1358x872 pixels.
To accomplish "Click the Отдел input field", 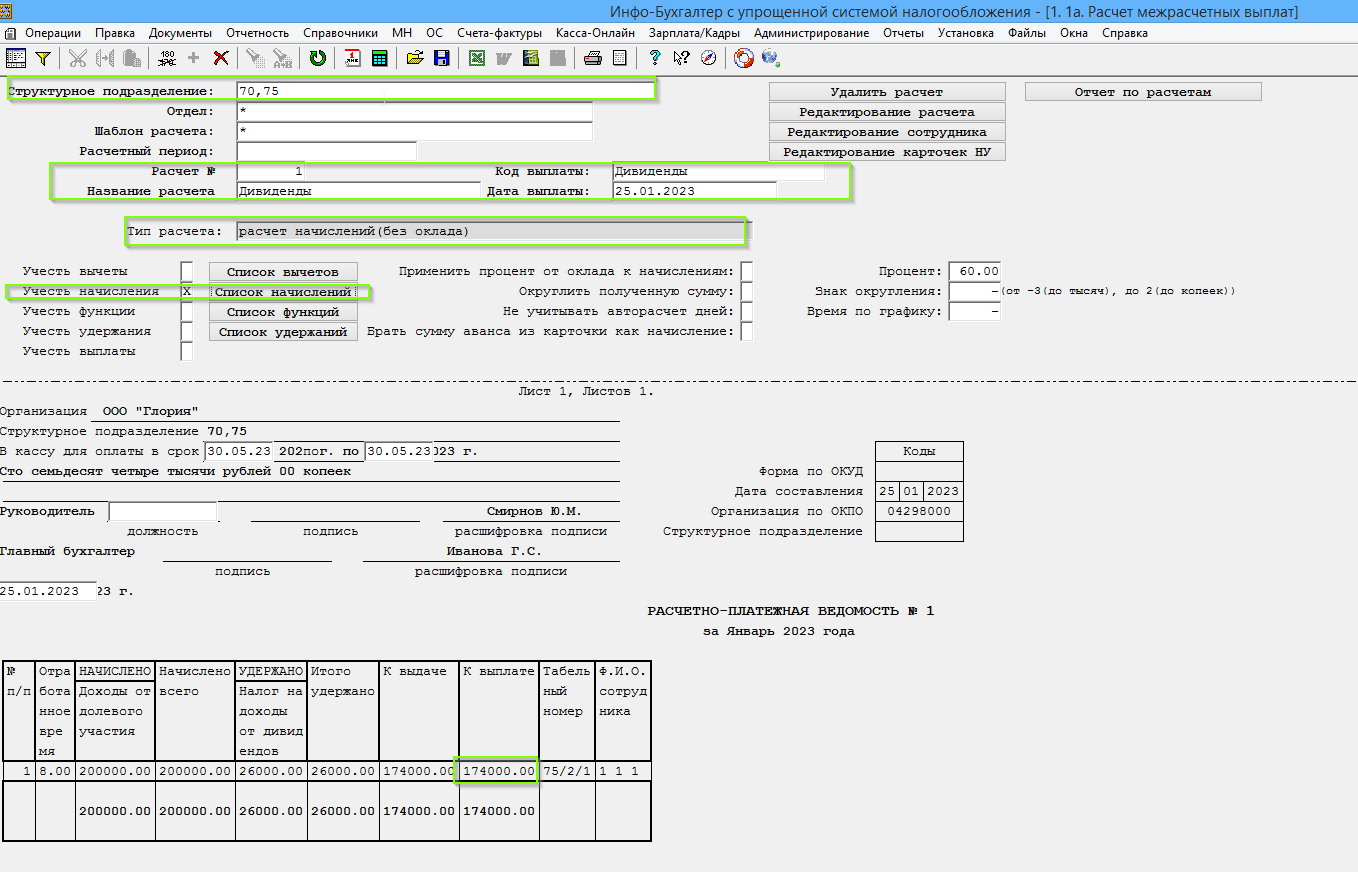I will [415, 111].
